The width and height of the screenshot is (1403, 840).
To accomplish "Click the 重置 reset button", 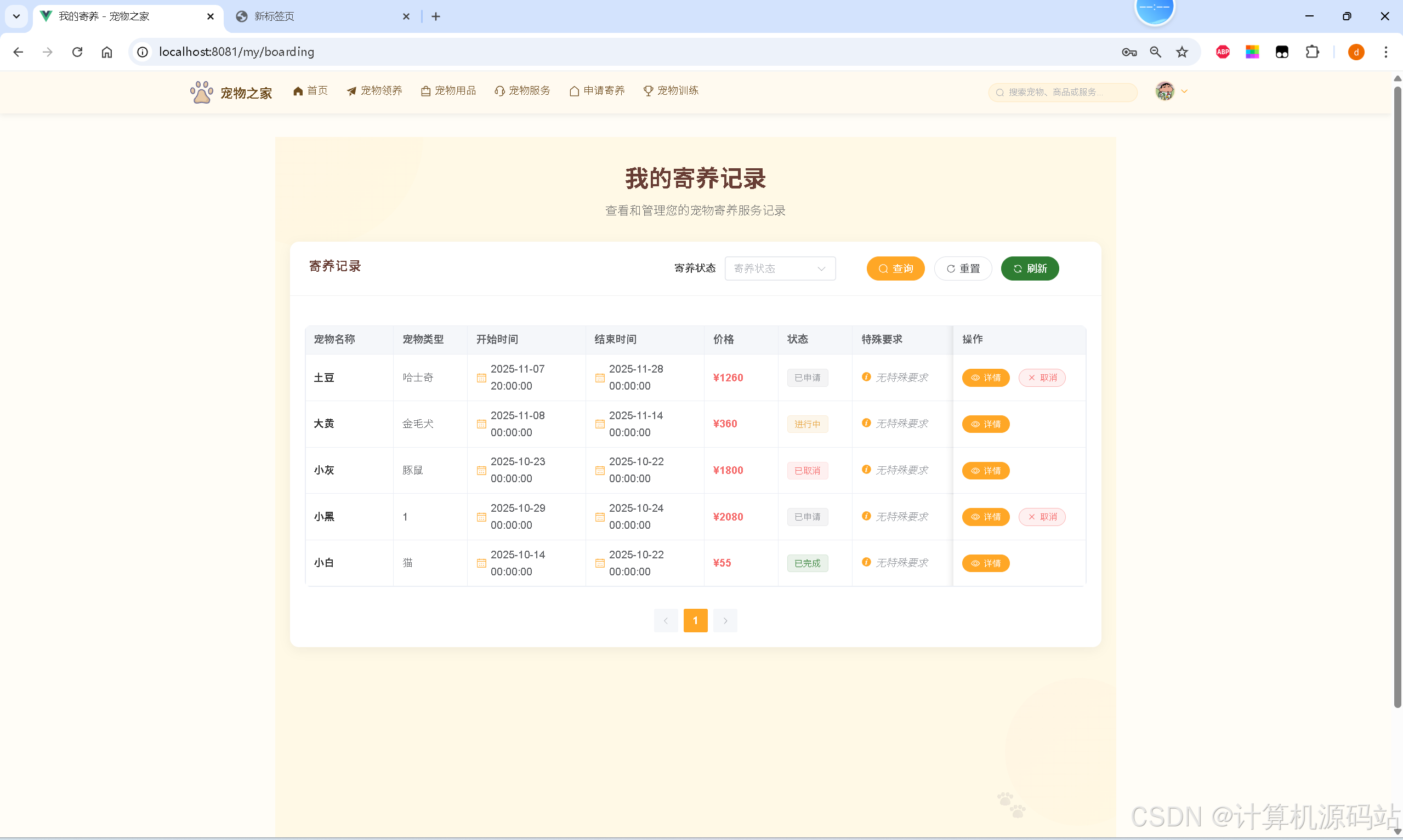I will point(963,268).
